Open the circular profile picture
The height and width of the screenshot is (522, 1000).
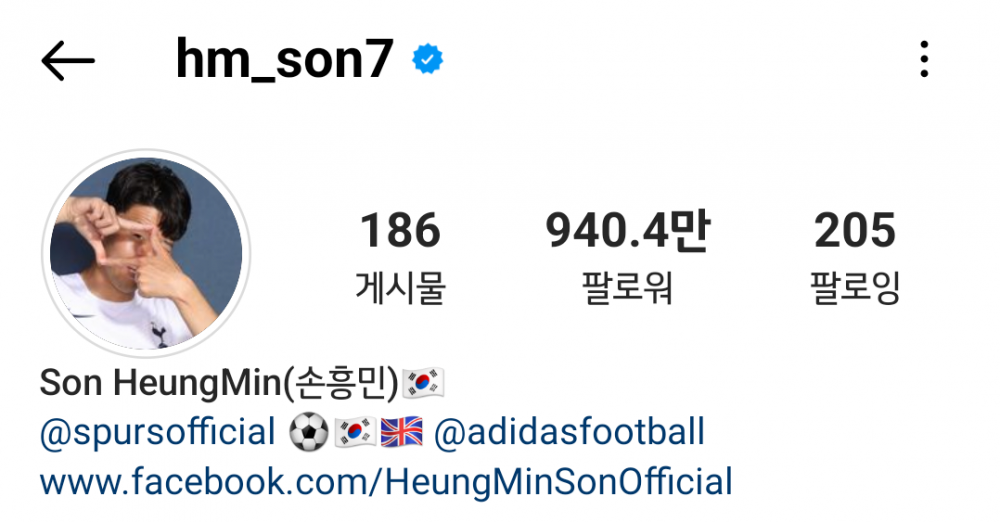[146, 253]
